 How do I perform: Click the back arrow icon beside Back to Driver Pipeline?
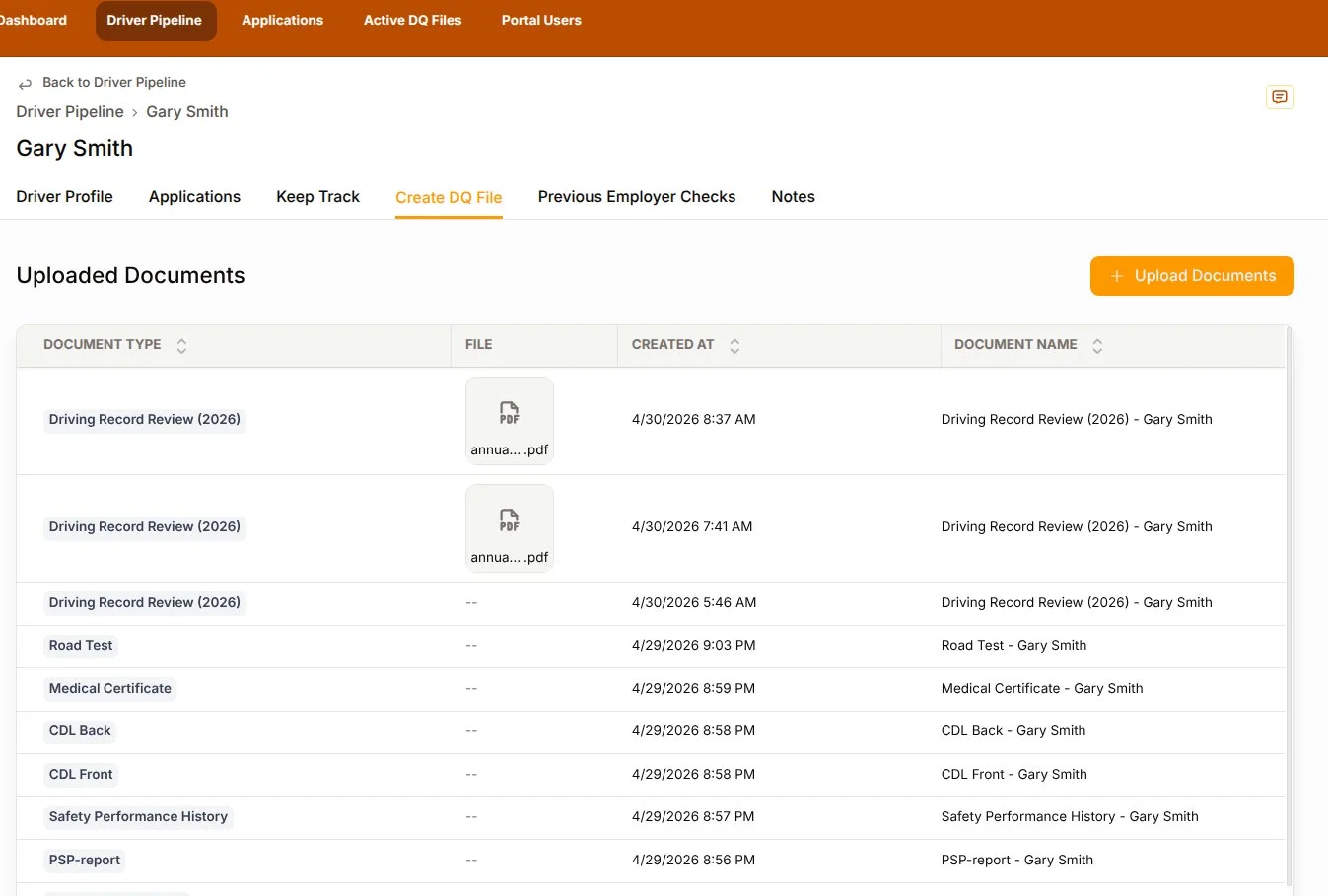25,84
